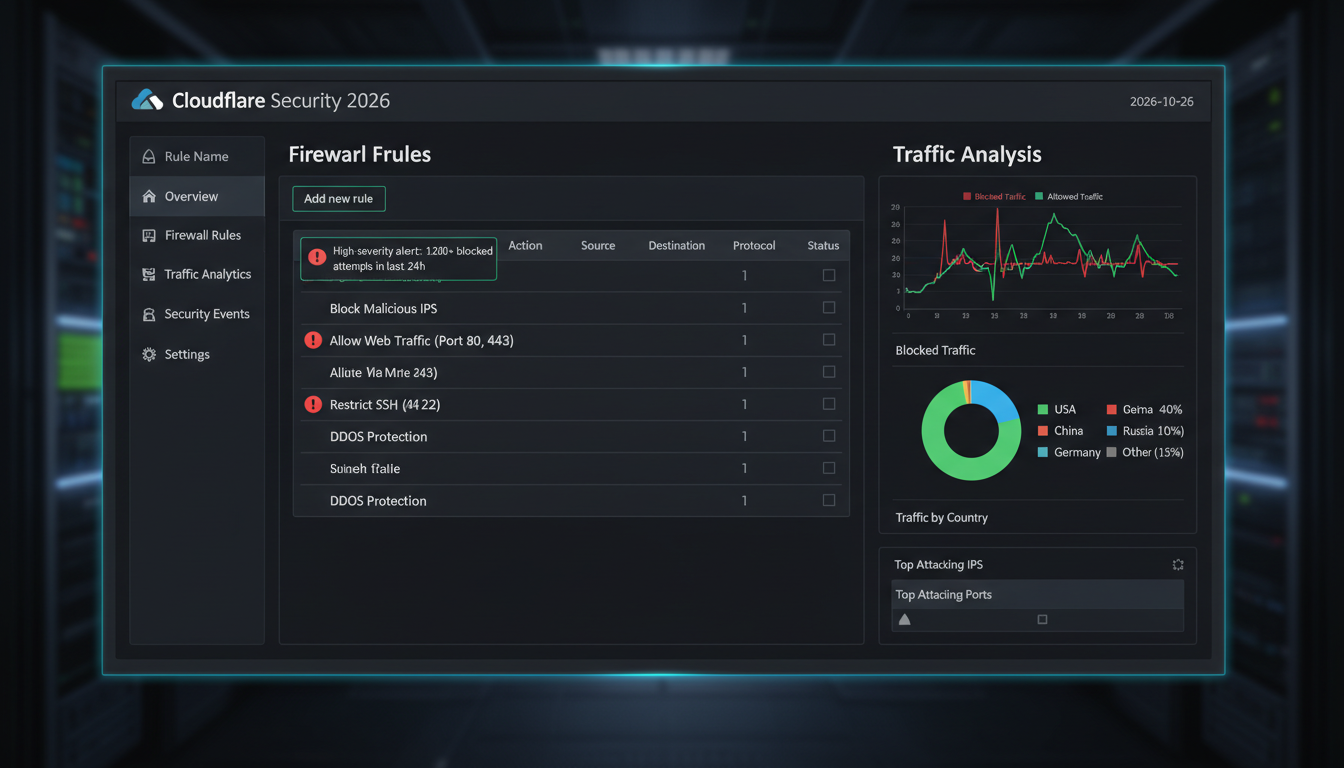The image size is (1344, 768).
Task: Click the China legend swatch
Action: 1043,431
